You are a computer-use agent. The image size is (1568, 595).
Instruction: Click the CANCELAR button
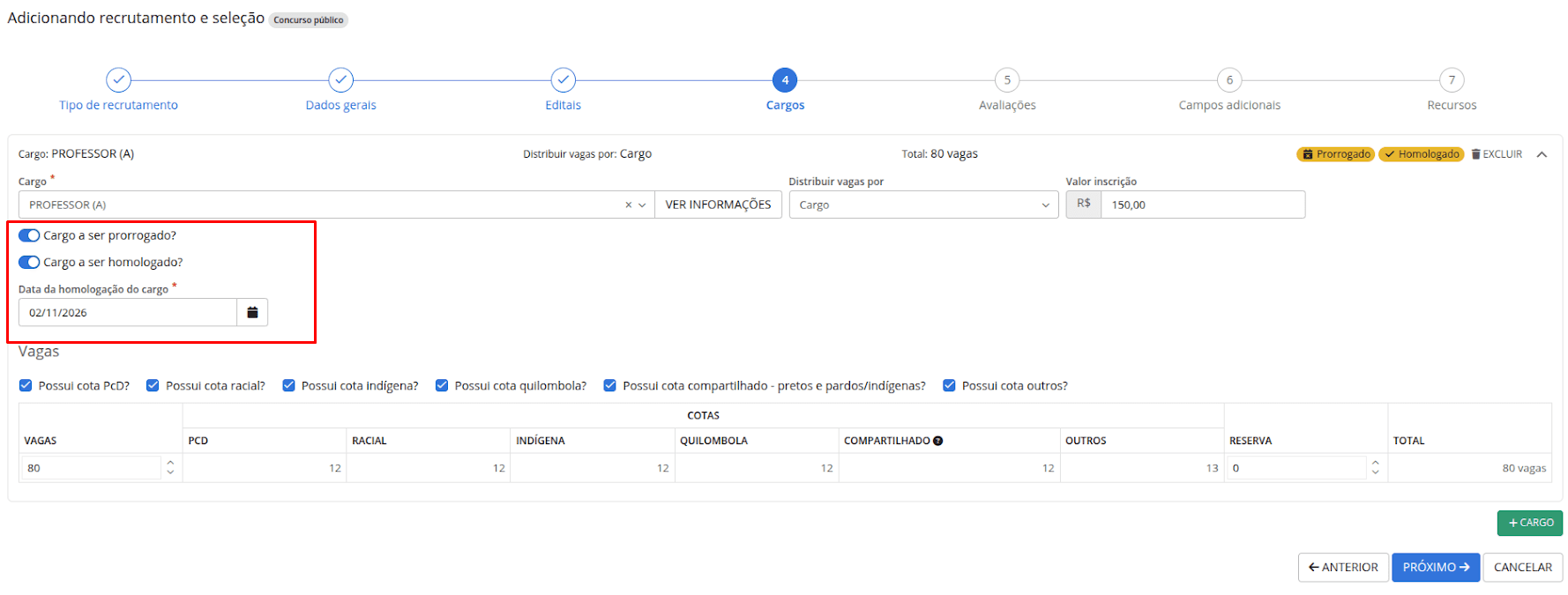[1523, 567]
